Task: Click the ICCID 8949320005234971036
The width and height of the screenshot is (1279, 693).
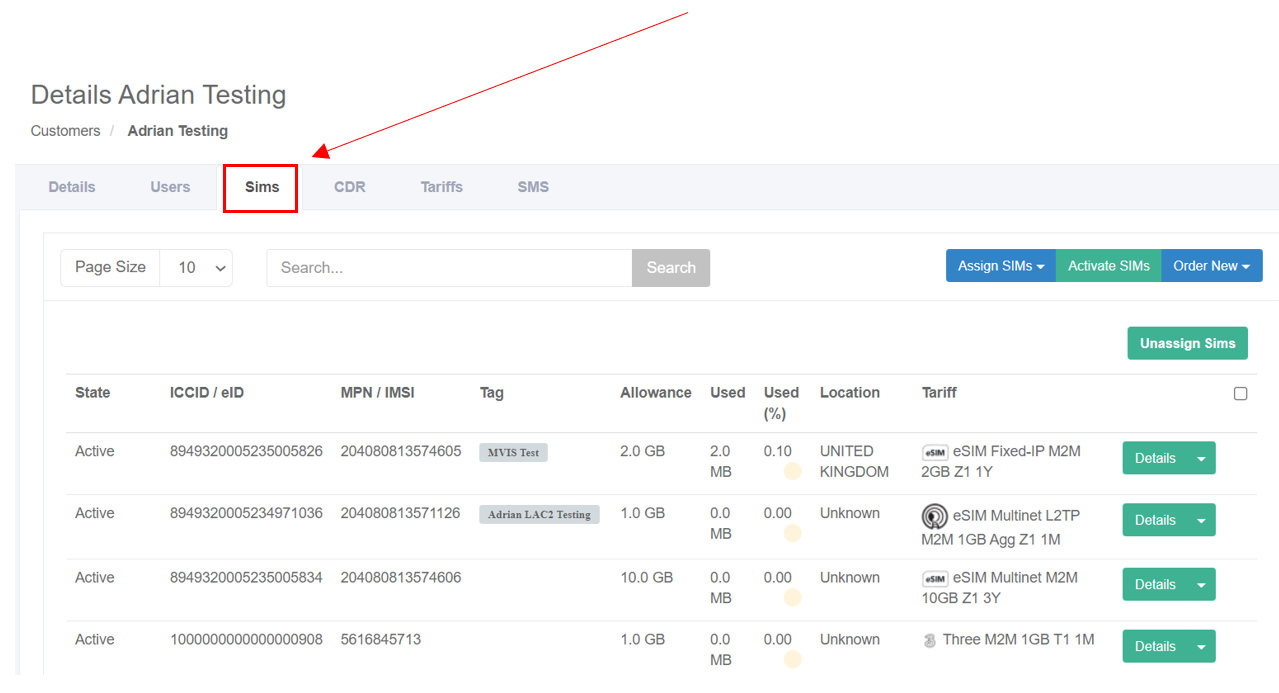Action: 246,513
